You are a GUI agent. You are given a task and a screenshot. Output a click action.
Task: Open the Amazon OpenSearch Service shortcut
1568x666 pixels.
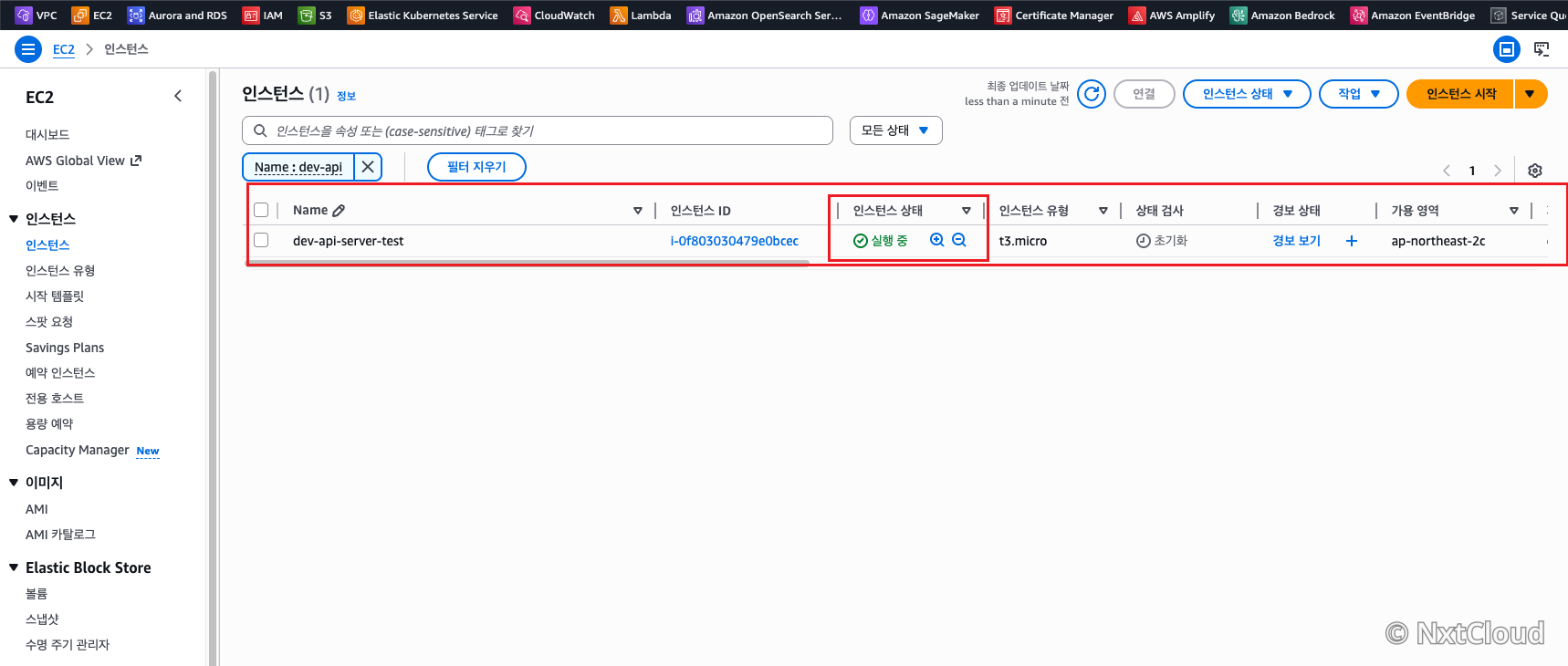(765, 15)
